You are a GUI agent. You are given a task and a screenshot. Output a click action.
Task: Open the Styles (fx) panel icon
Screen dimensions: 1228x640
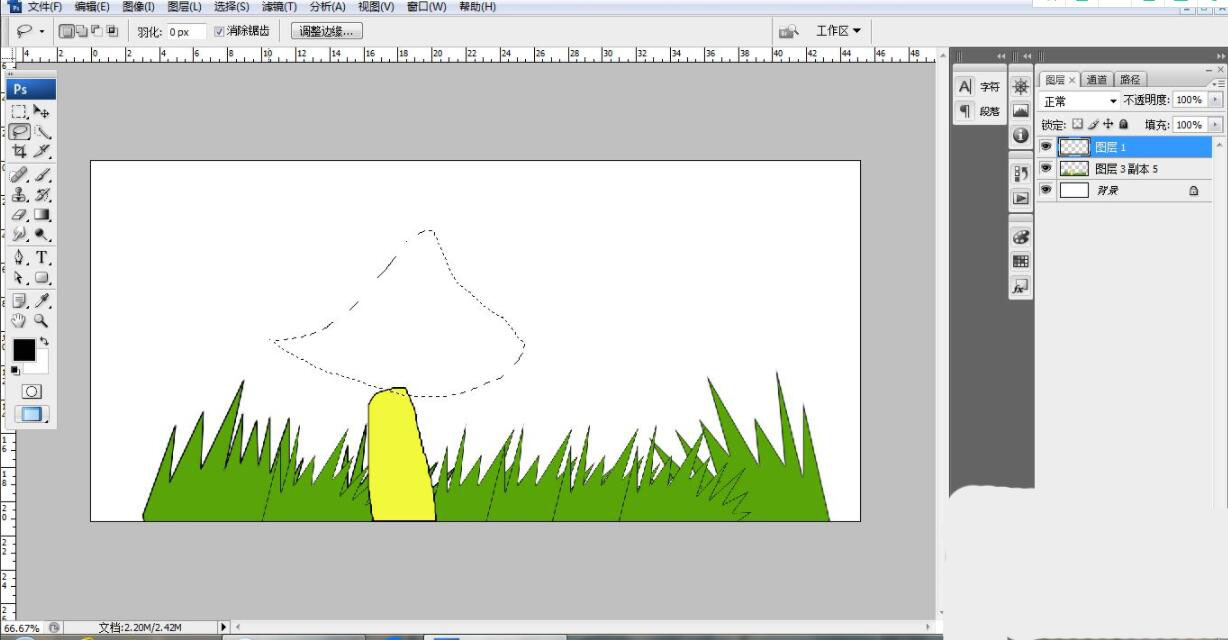tap(1021, 287)
